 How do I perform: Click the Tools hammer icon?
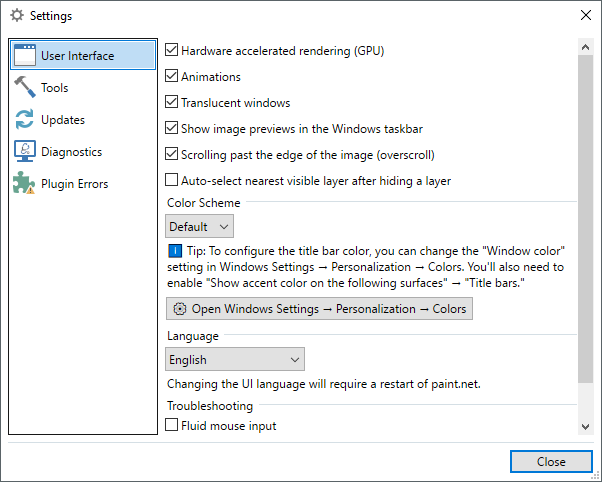pos(25,87)
